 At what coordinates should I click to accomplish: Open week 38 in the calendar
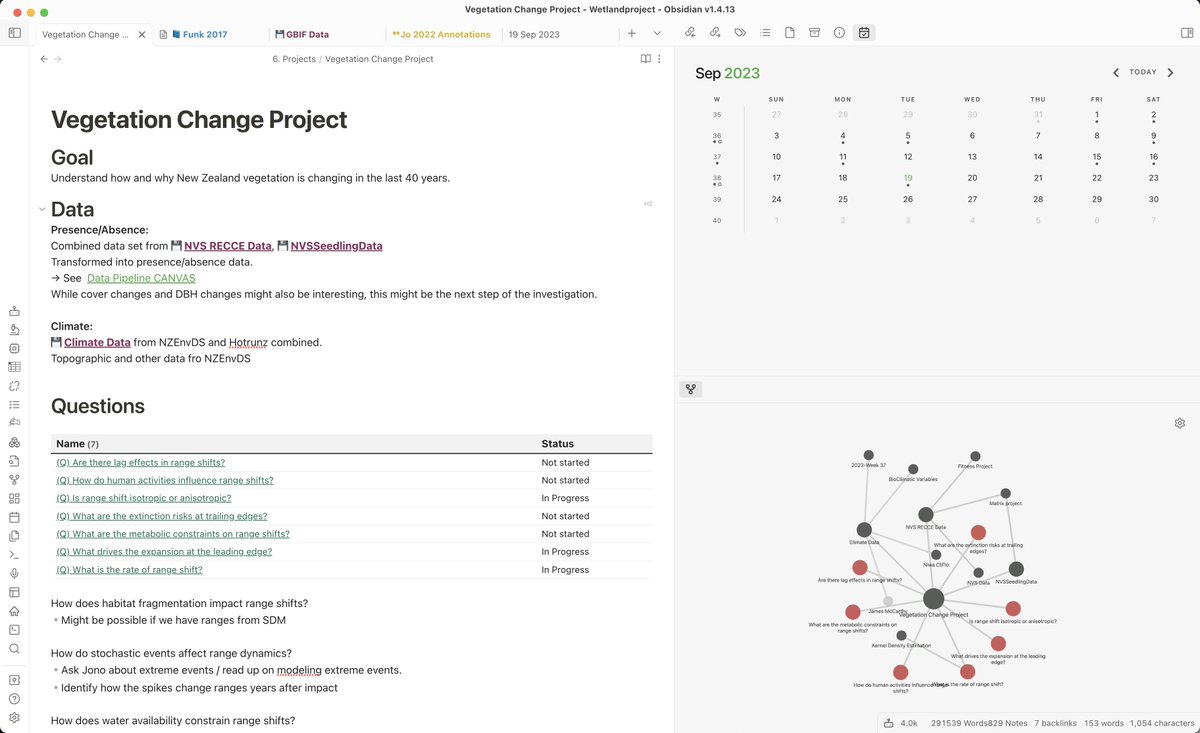tap(716, 178)
